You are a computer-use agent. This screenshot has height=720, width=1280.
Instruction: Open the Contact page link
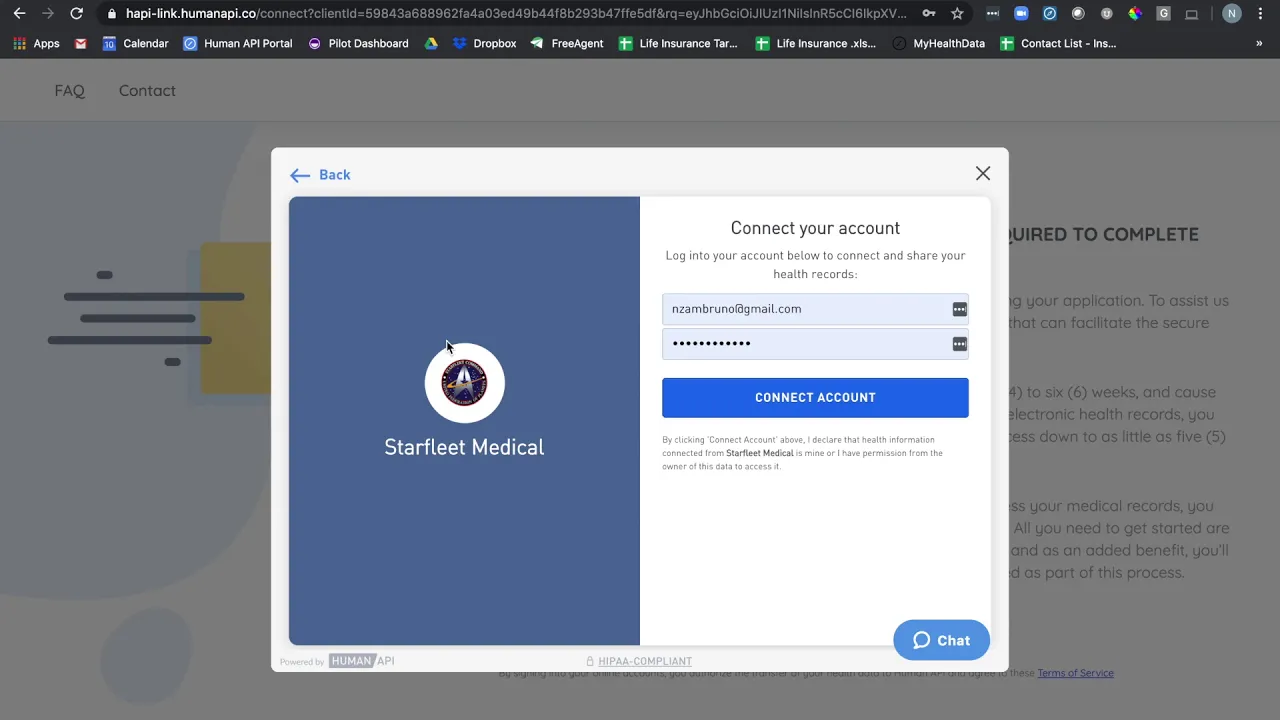tap(147, 90)
